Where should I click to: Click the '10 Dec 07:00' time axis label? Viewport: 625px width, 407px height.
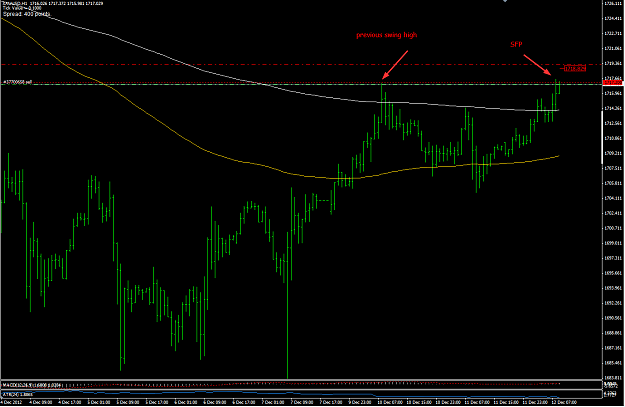click(x=390, y=402)
